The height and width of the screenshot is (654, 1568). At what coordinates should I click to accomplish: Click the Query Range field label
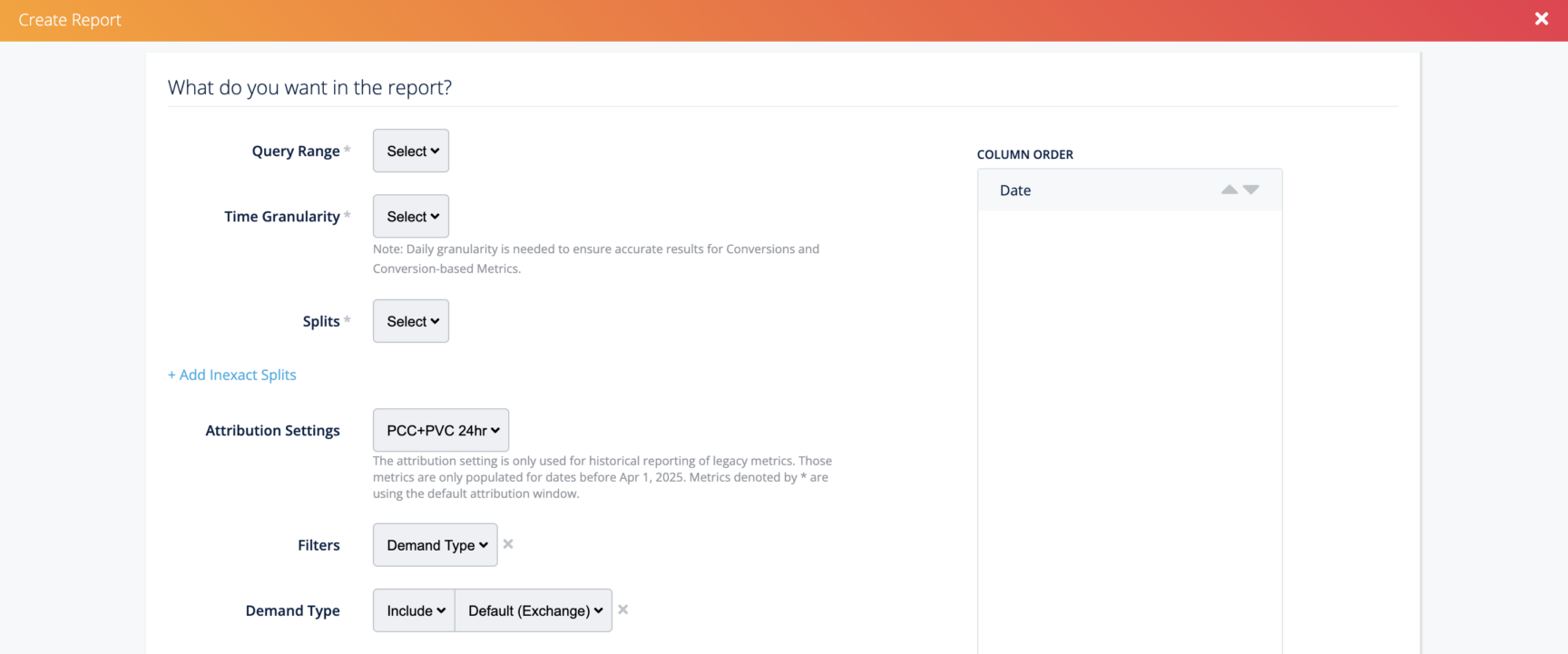[x=296, y=151]
